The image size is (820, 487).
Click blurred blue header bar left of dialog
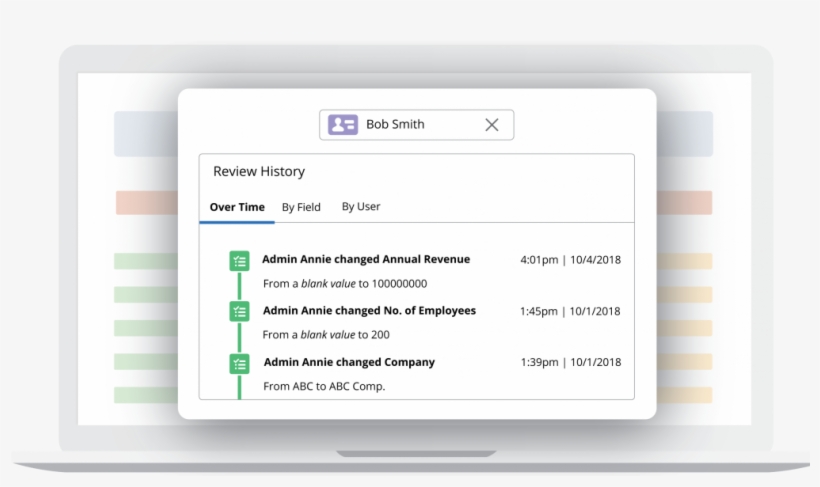145,134
